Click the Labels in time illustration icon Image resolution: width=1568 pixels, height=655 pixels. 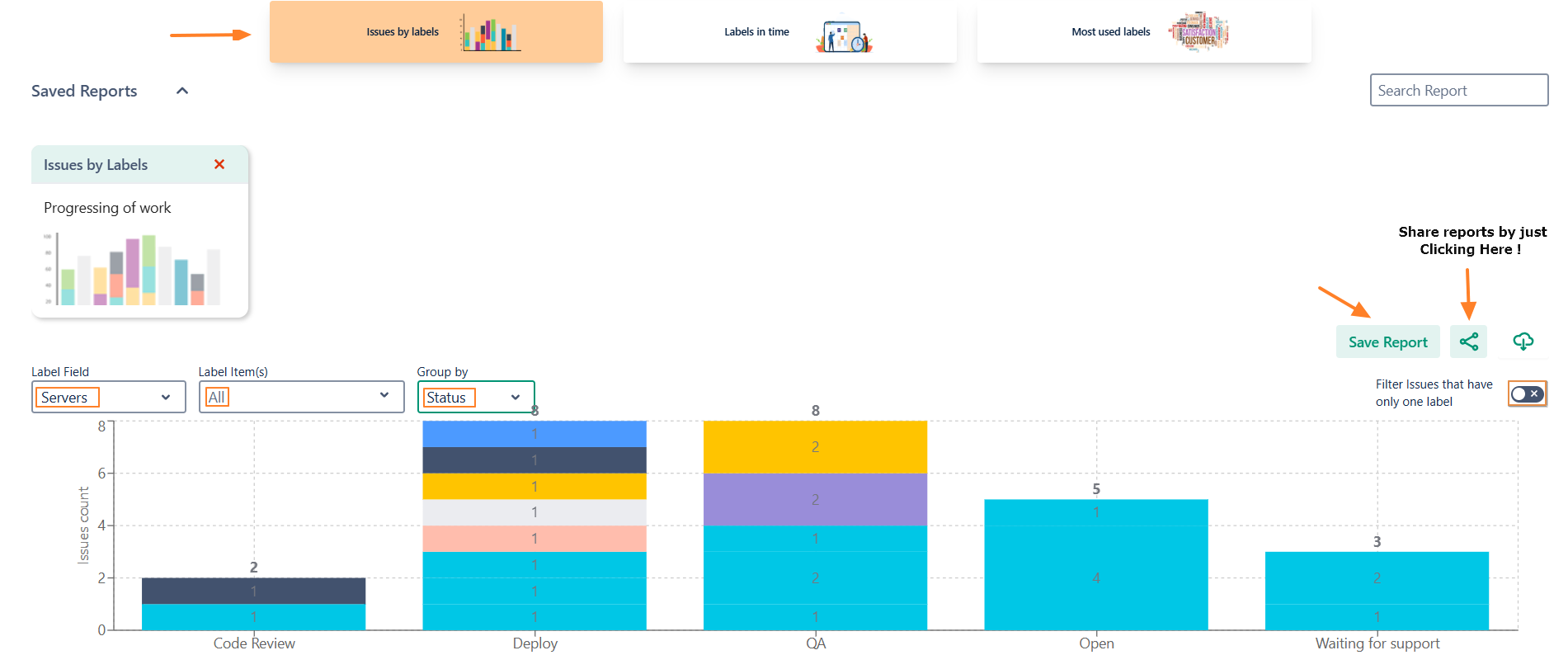[844, 36]
